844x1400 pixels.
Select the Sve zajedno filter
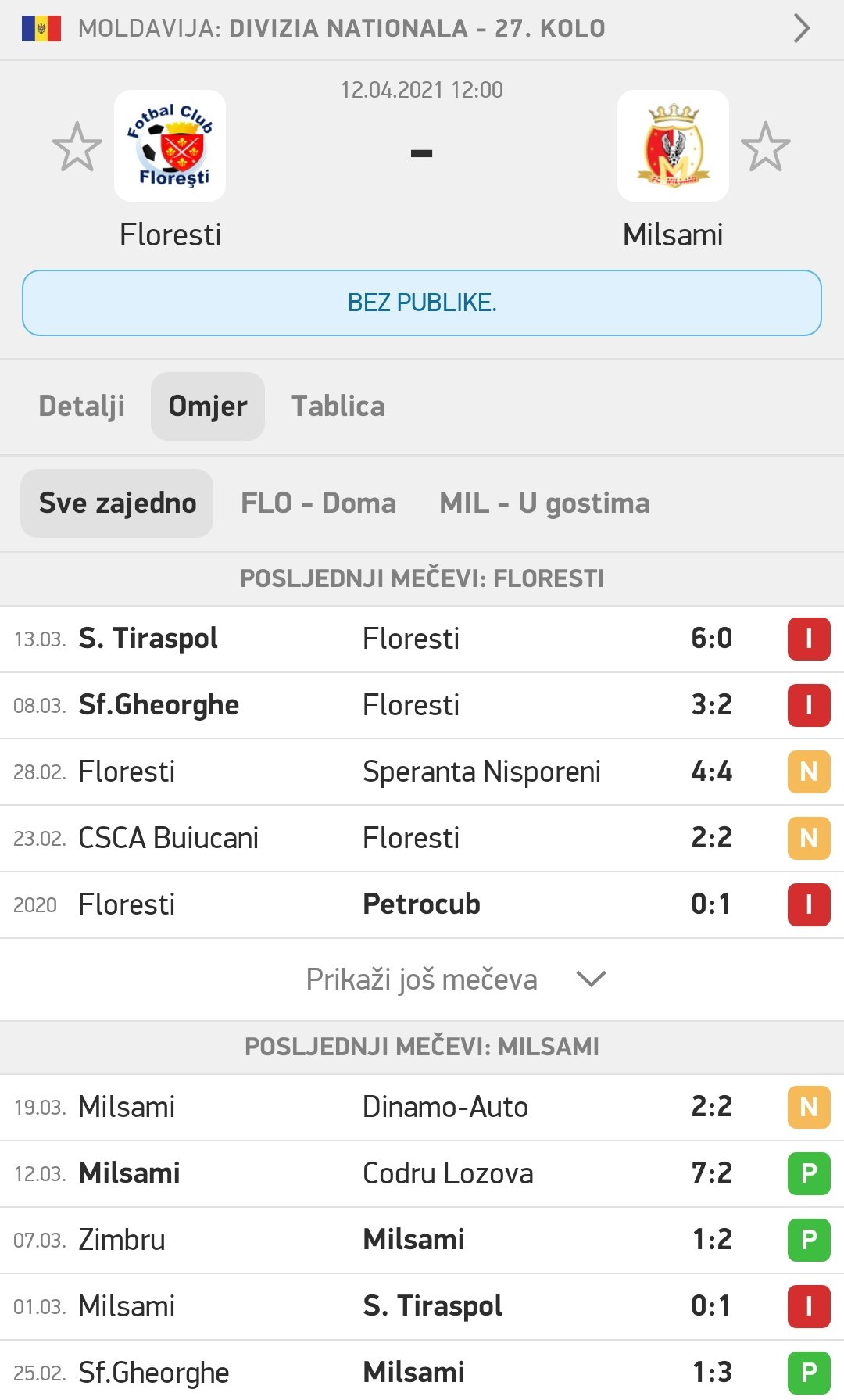click(117, 503)
